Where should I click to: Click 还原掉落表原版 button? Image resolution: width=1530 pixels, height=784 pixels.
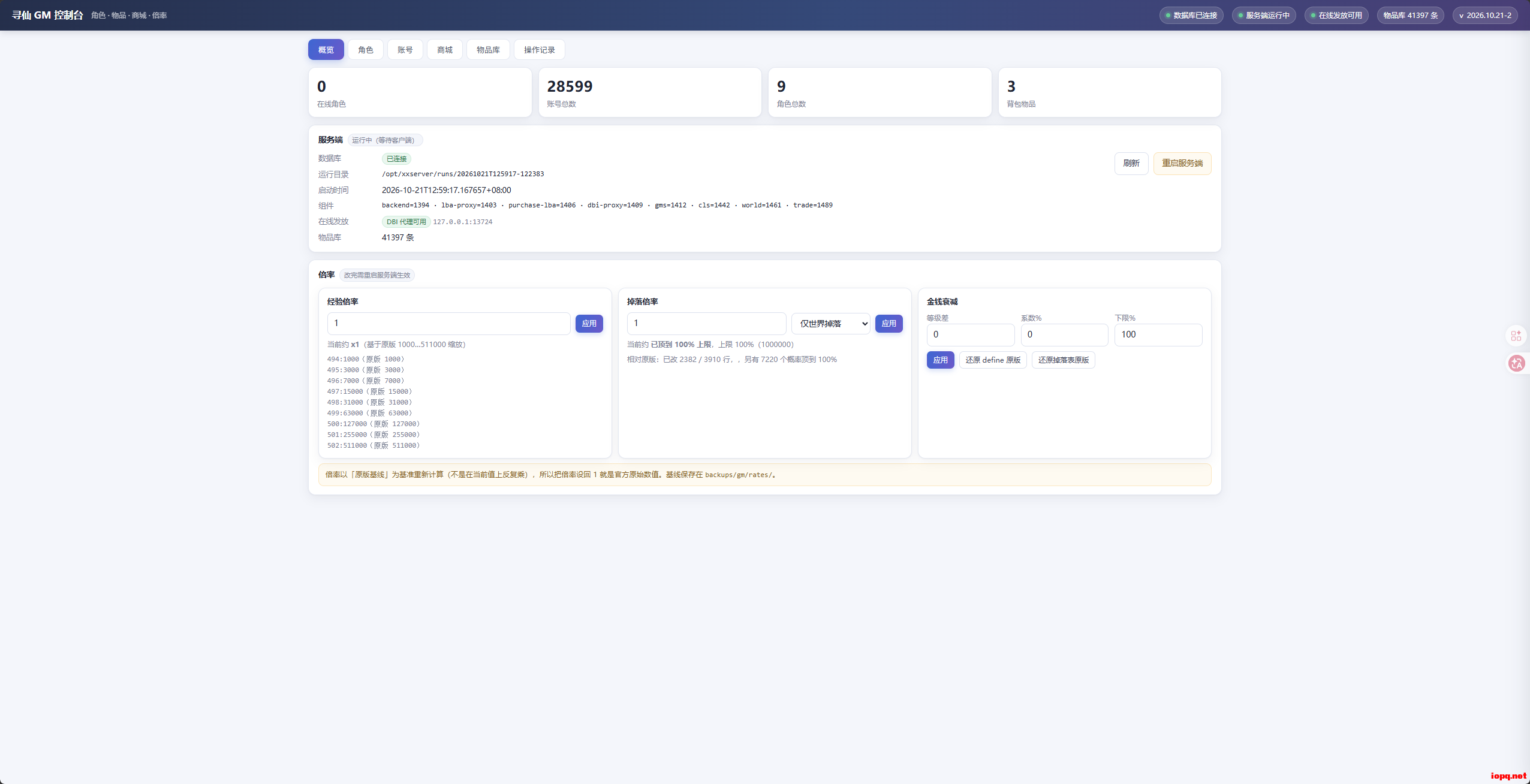tap(1064, 360)
